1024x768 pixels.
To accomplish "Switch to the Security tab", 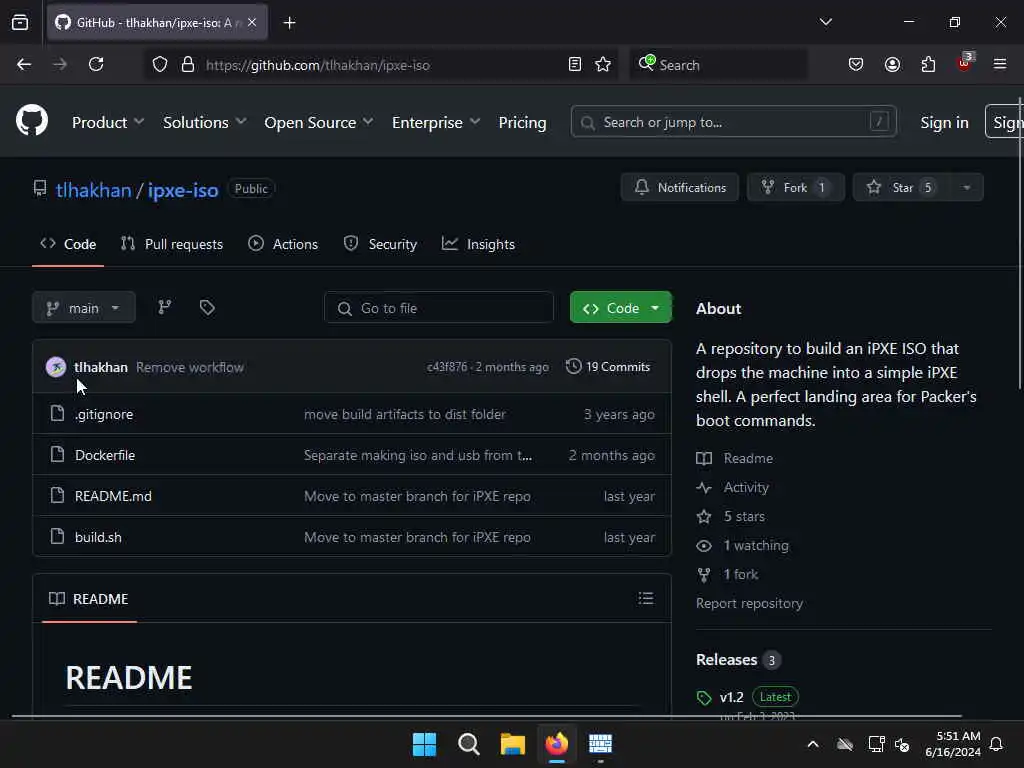I will [380, 244].
